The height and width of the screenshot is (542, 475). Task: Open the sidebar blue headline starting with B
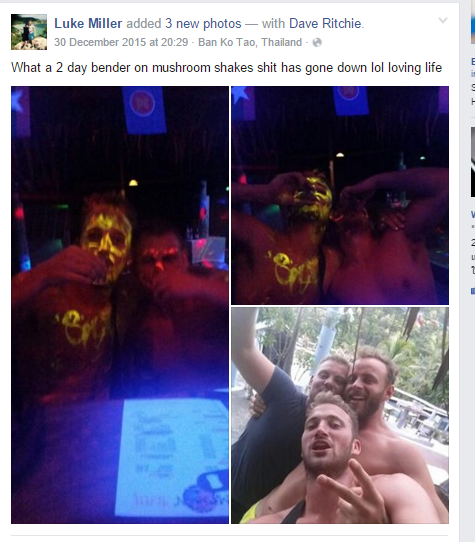point(473,62)
